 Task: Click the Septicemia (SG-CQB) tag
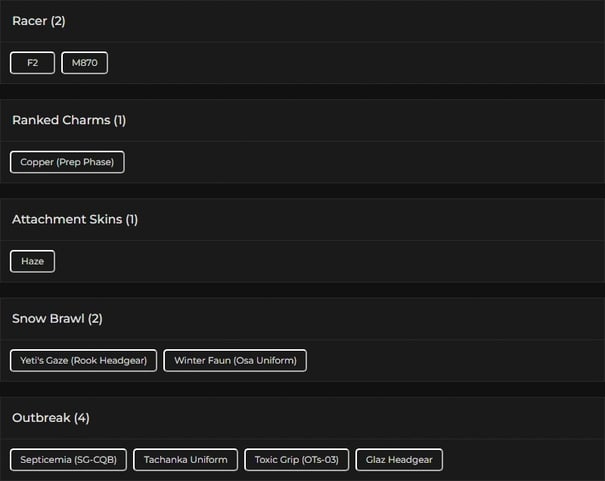(69, 460)
